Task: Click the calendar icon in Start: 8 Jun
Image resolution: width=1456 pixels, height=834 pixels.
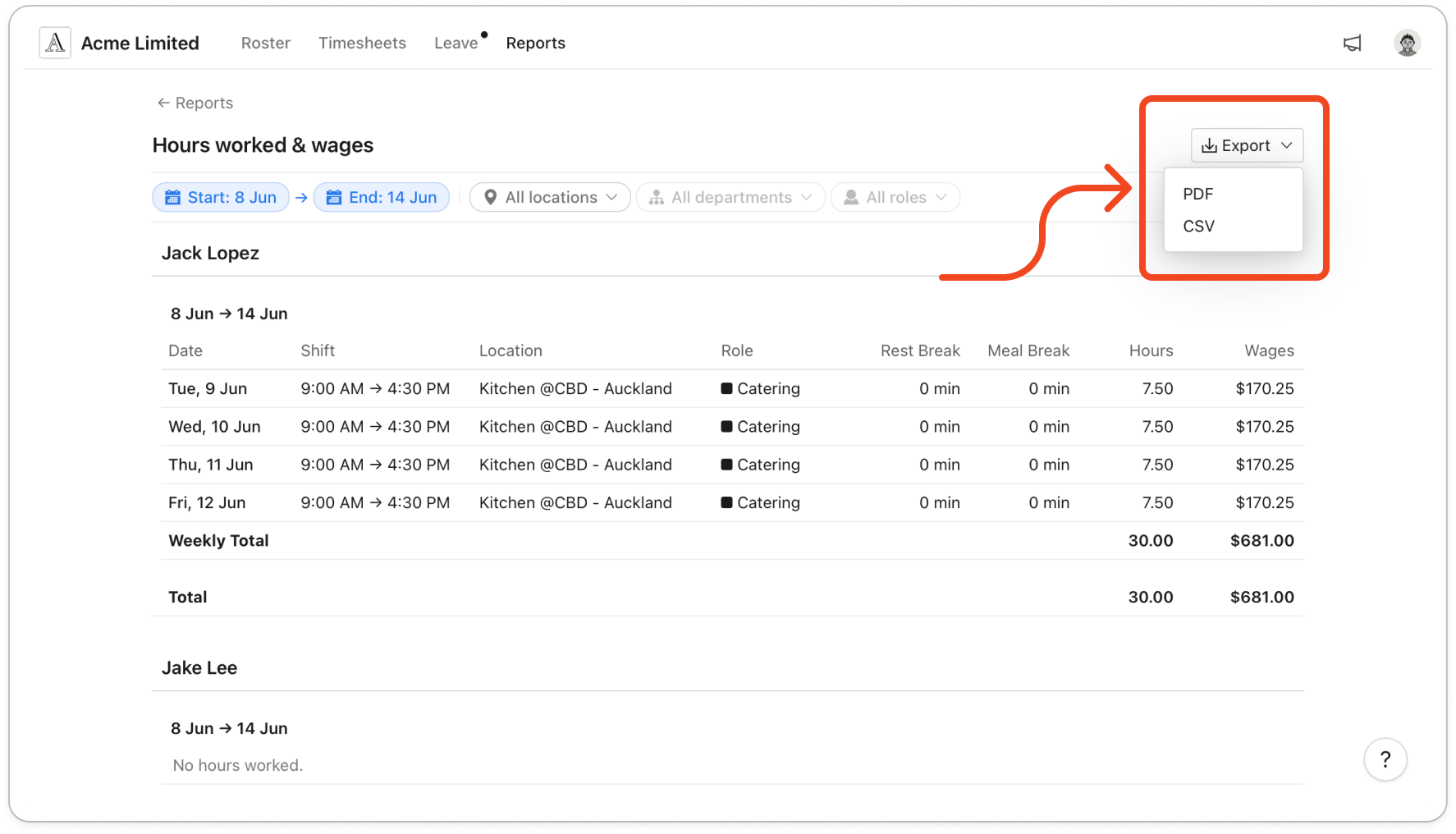Action: 172,197
